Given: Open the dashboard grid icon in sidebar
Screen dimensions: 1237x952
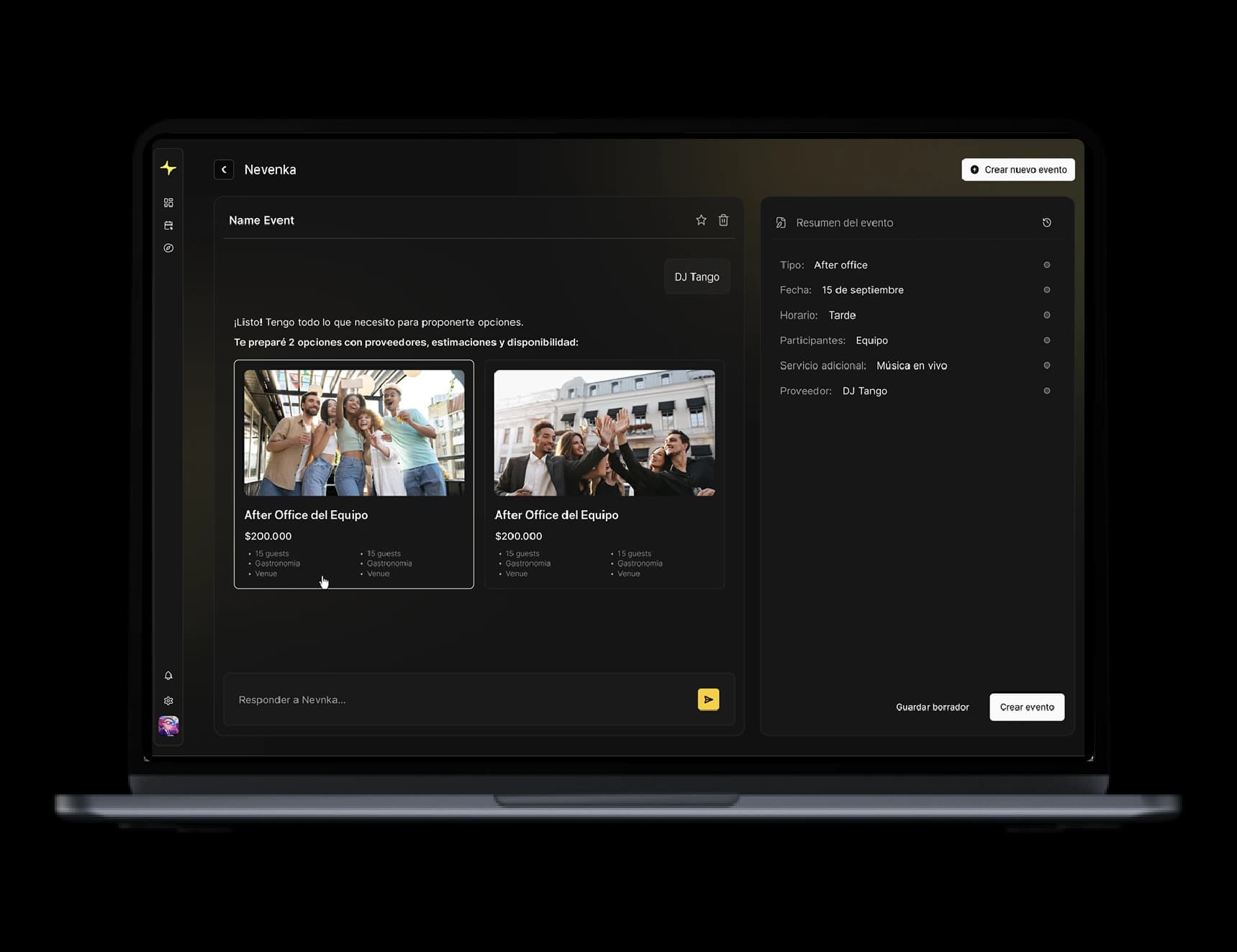Looking at the screenshot, I should [x=168, y=203].
